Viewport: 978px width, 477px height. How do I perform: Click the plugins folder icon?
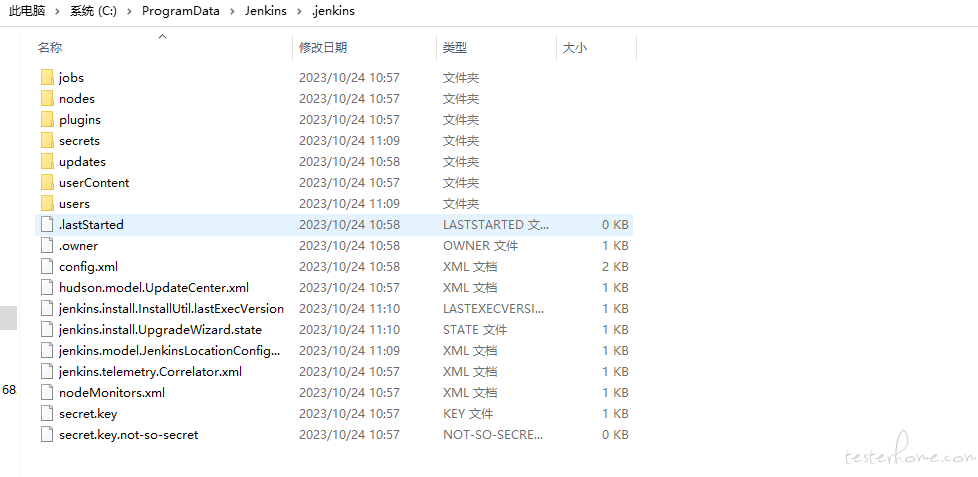click(x=47, y=119)
